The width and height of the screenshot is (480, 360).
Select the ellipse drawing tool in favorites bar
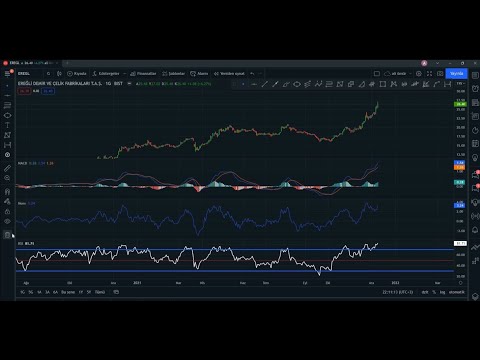click(297, 84)
